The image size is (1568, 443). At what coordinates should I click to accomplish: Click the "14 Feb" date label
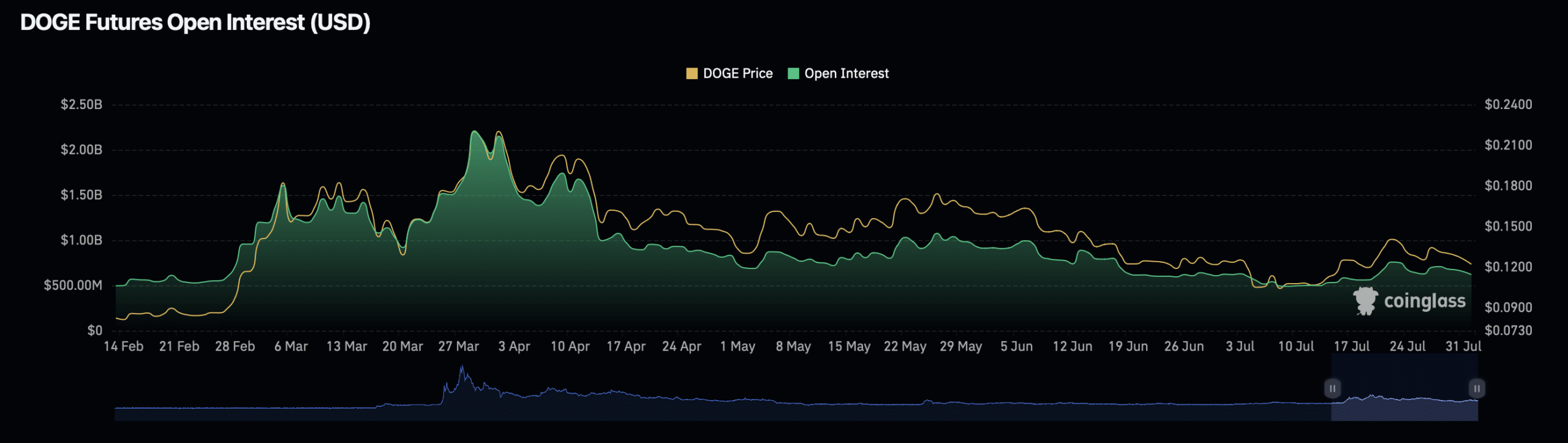tap(124, 347)
